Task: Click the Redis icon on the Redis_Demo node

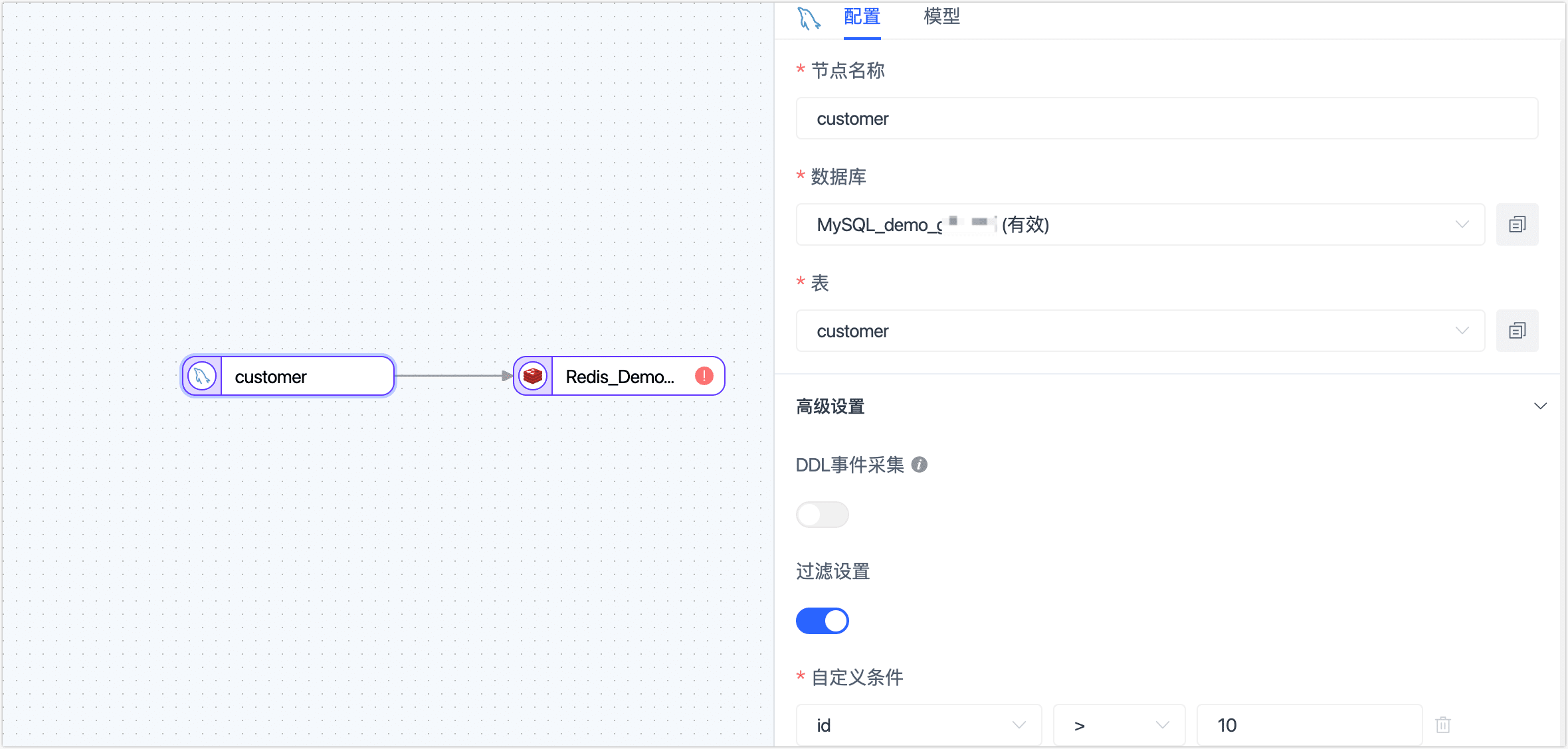Action: (532, 376)
